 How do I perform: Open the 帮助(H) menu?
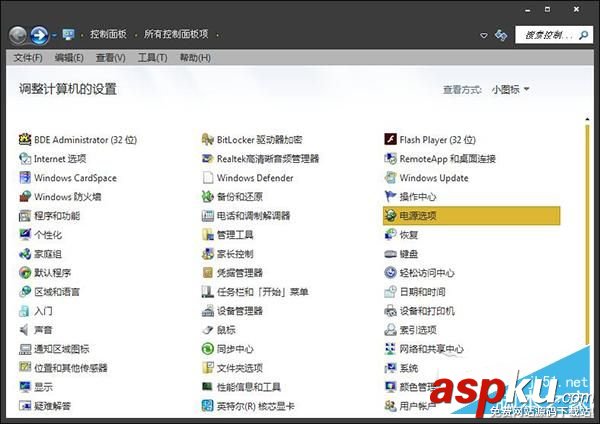(195, 58)
